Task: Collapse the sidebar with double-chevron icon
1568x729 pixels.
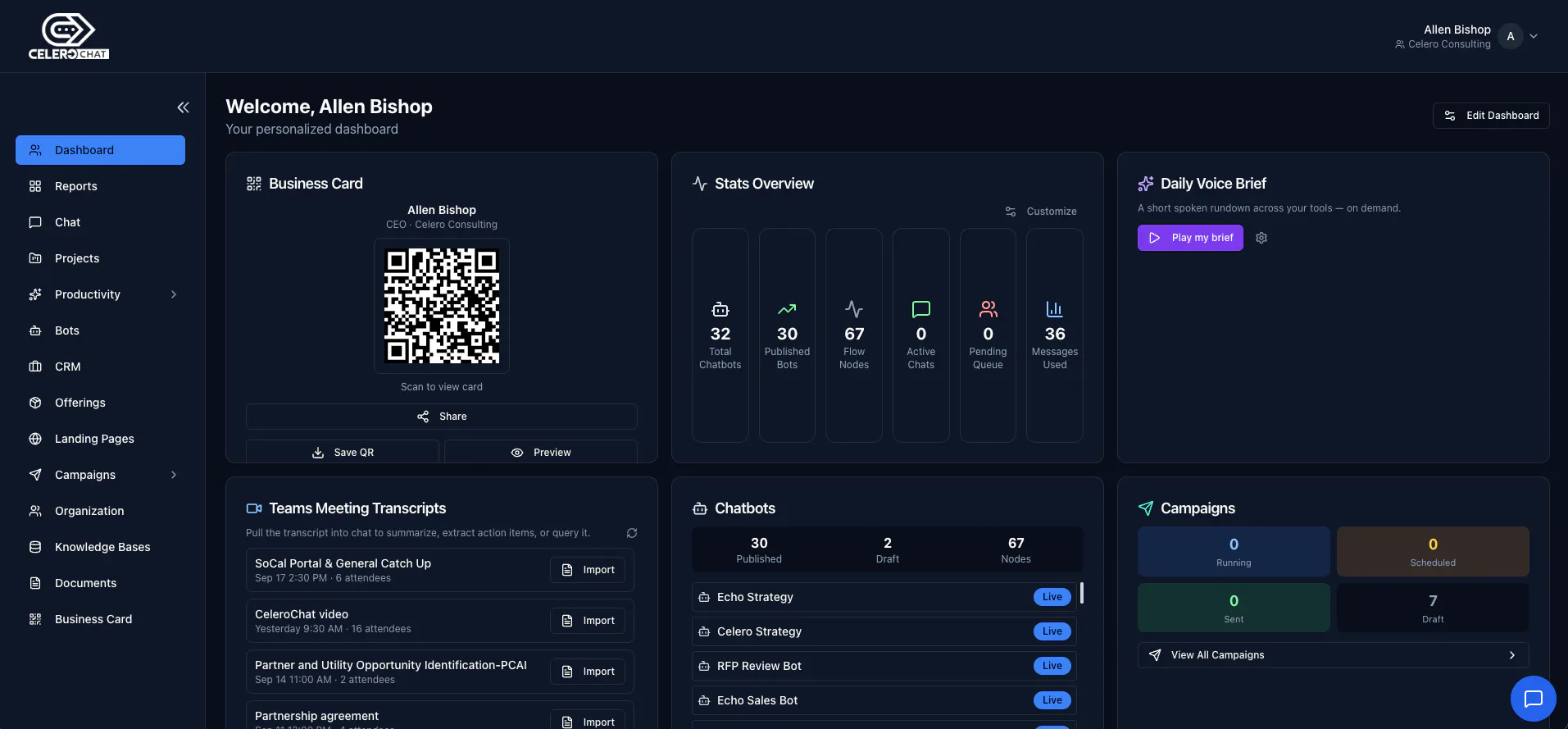Action: 183,107
